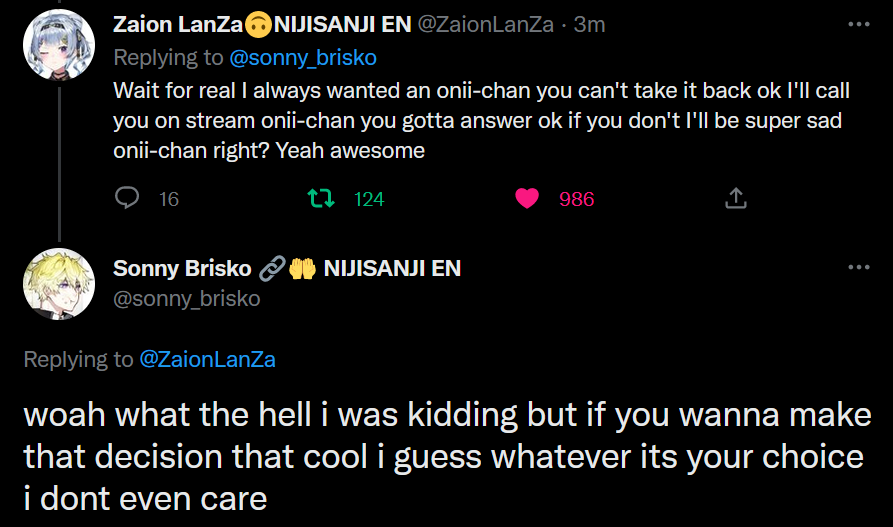Open more options on Sonny Brisko's tweet
Viewport: 893px width, 527px height.
coord(858,268)
